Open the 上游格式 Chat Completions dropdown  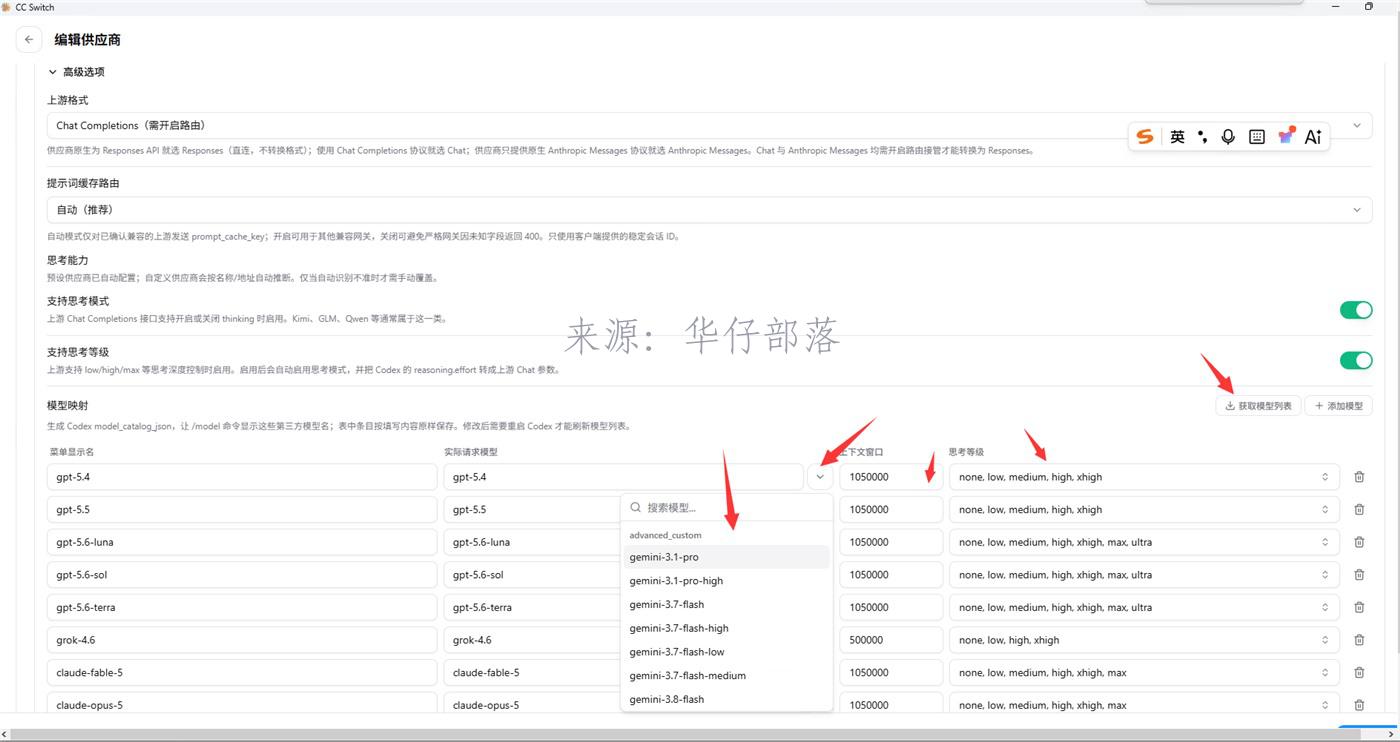[x=709, y=125]
